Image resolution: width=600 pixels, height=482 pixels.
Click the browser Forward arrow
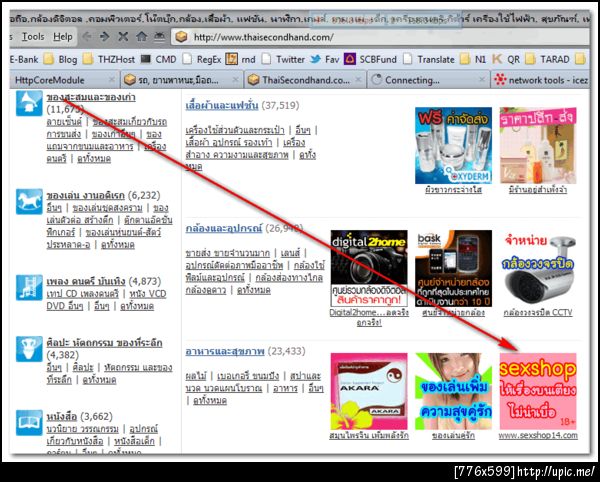click(x=104, y=37)
